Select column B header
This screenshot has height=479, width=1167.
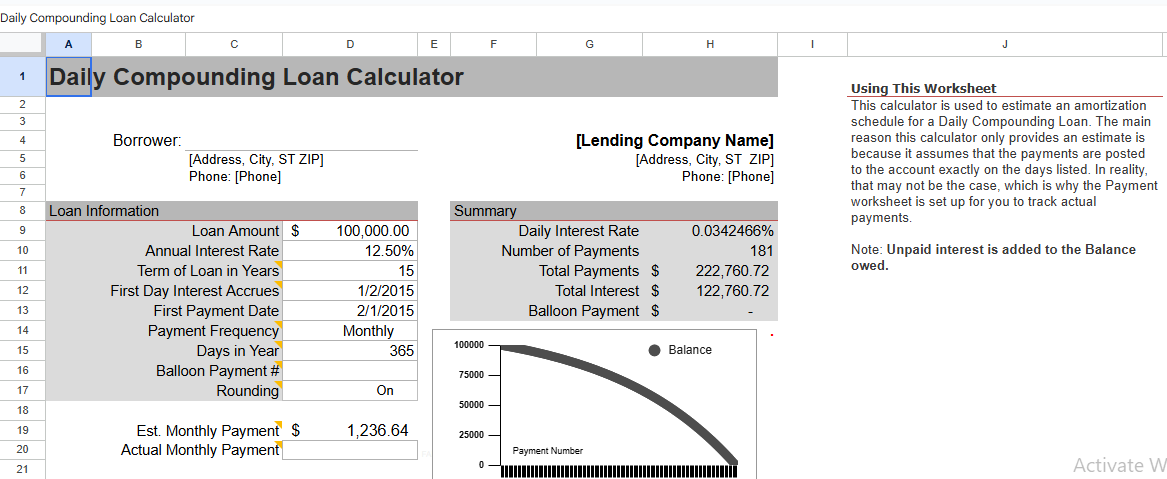click(x=138, y=45)
